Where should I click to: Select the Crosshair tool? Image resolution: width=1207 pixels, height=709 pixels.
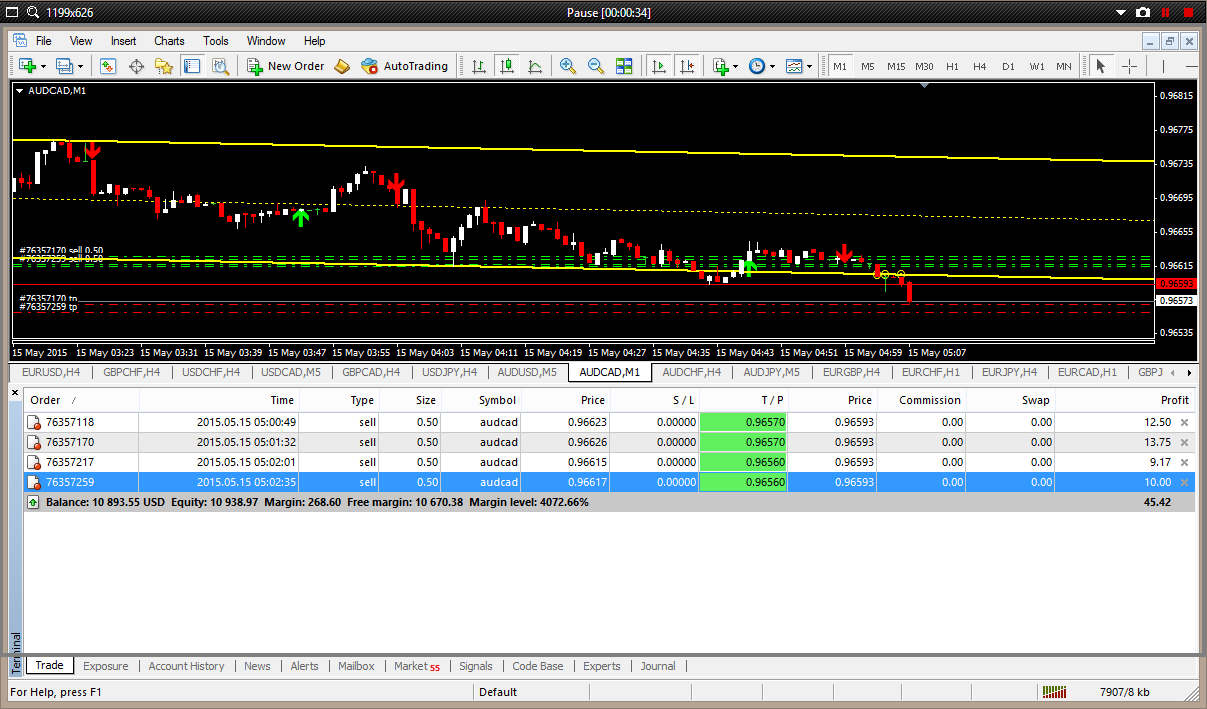(1129, 66)
